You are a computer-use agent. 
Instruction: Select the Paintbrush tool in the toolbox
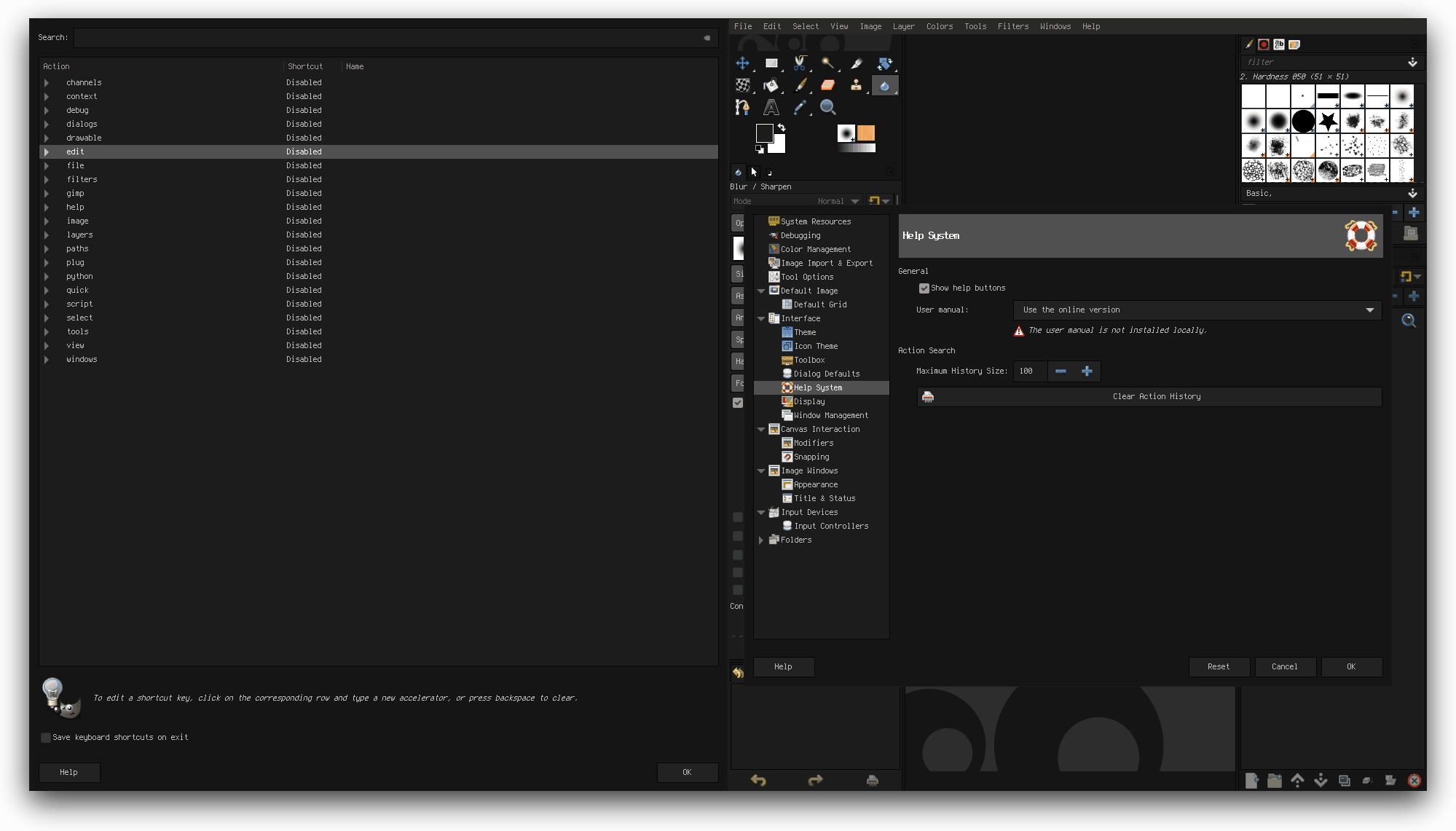point(800,85)
